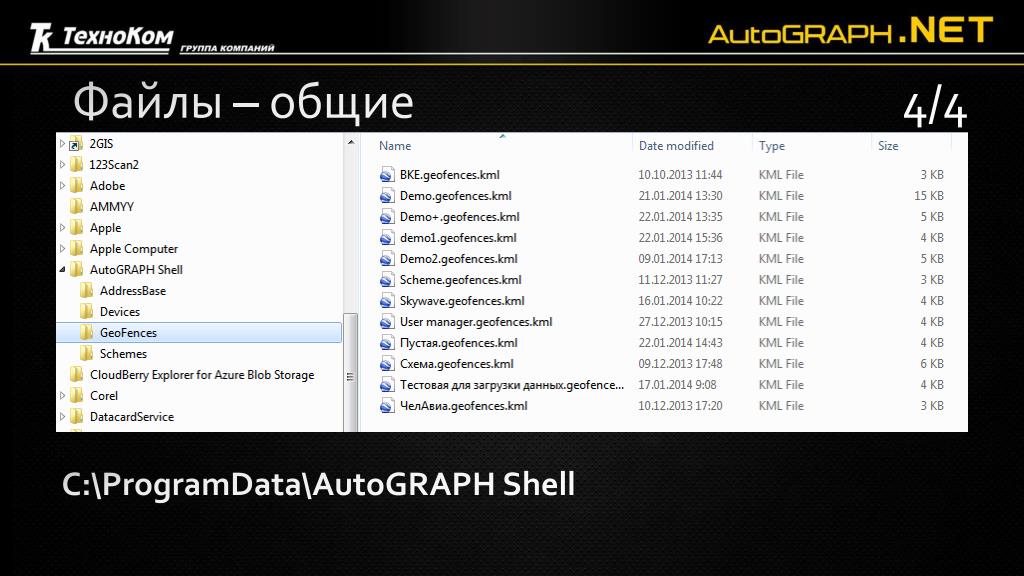The image size is (1024, 576).
Task: Select file name Skywave.geofences.kml
Action: pos(462,300)
